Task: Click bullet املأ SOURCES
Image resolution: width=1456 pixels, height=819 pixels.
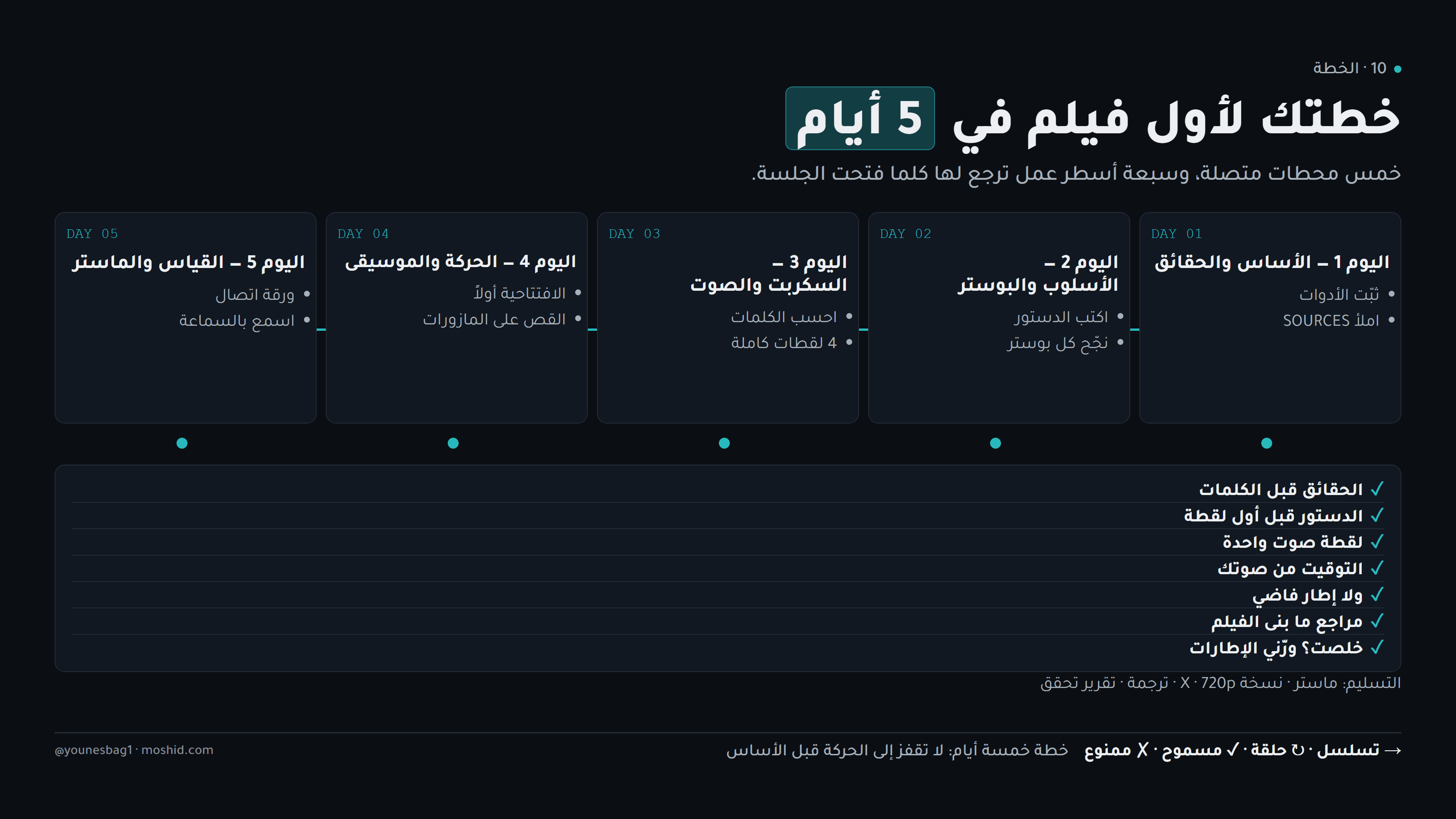Action: tap(1331, 320)
